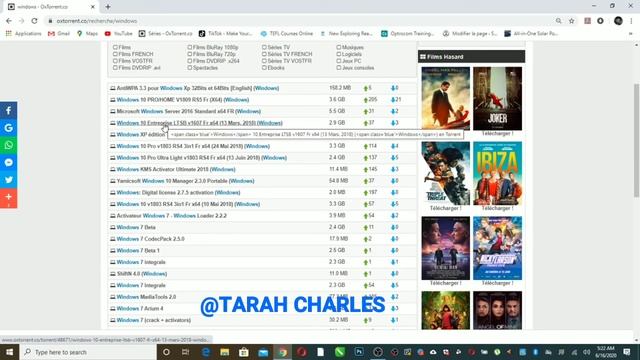Share via the Twitter sidebar icon
The height and width of the screenshot is (360, 640).
click(9, 179)
